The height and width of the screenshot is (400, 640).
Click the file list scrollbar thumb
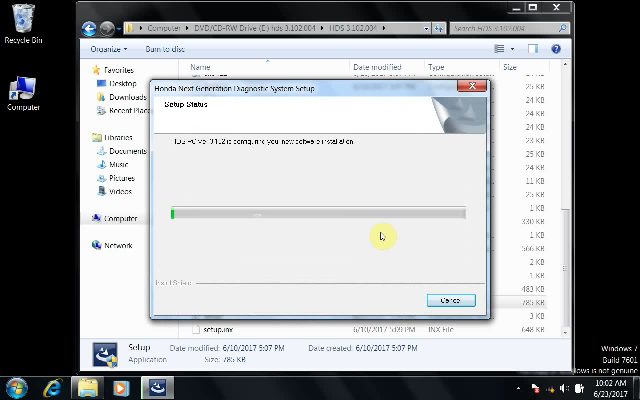(565, 267)
